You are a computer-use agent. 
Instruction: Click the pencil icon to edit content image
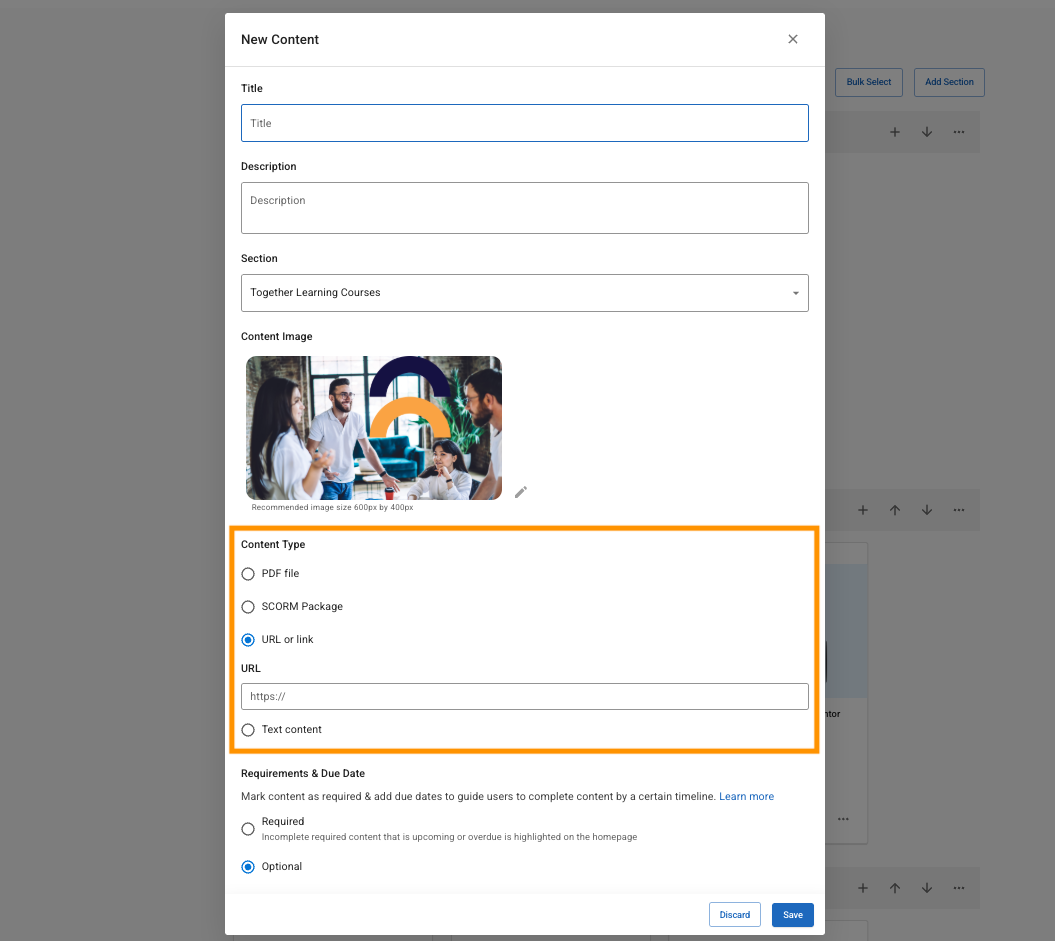click(x=520, y=492)
